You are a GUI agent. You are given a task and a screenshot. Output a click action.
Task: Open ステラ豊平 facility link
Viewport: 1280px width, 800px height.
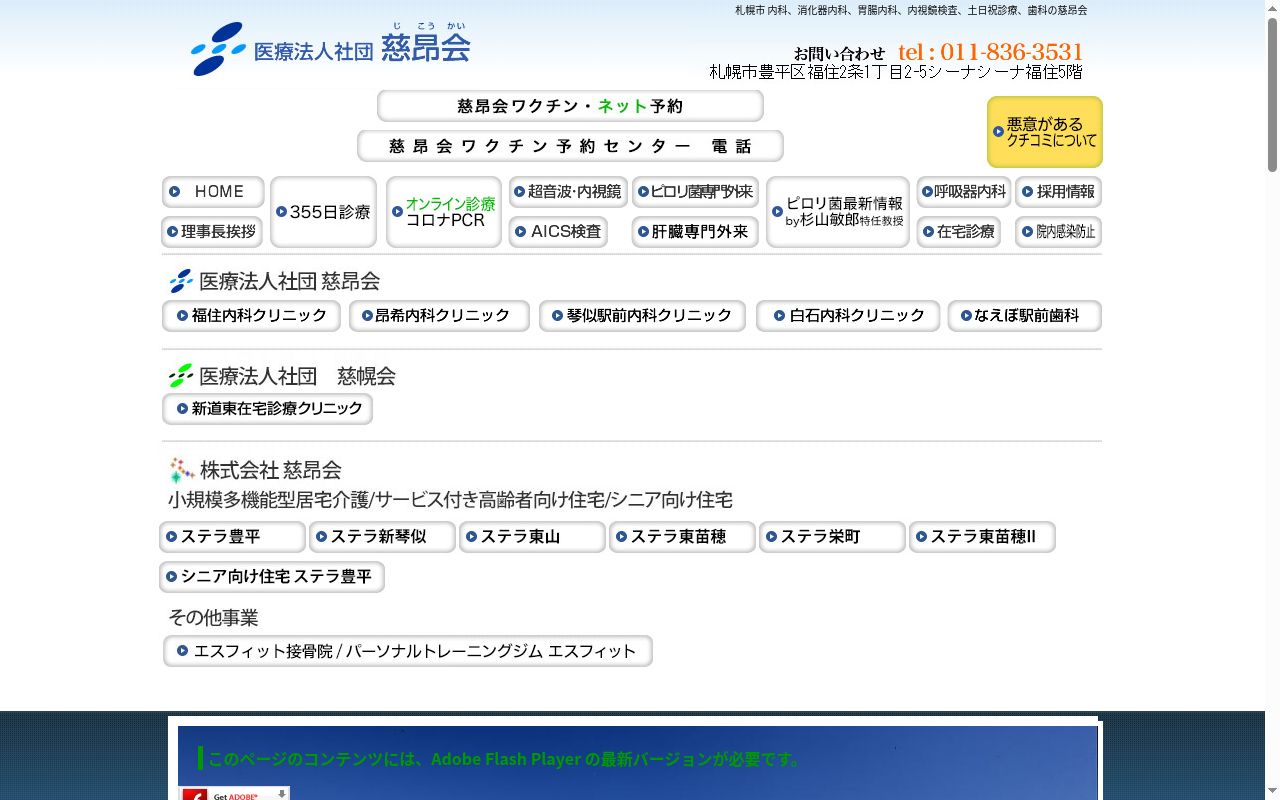(x=232, y=537)
